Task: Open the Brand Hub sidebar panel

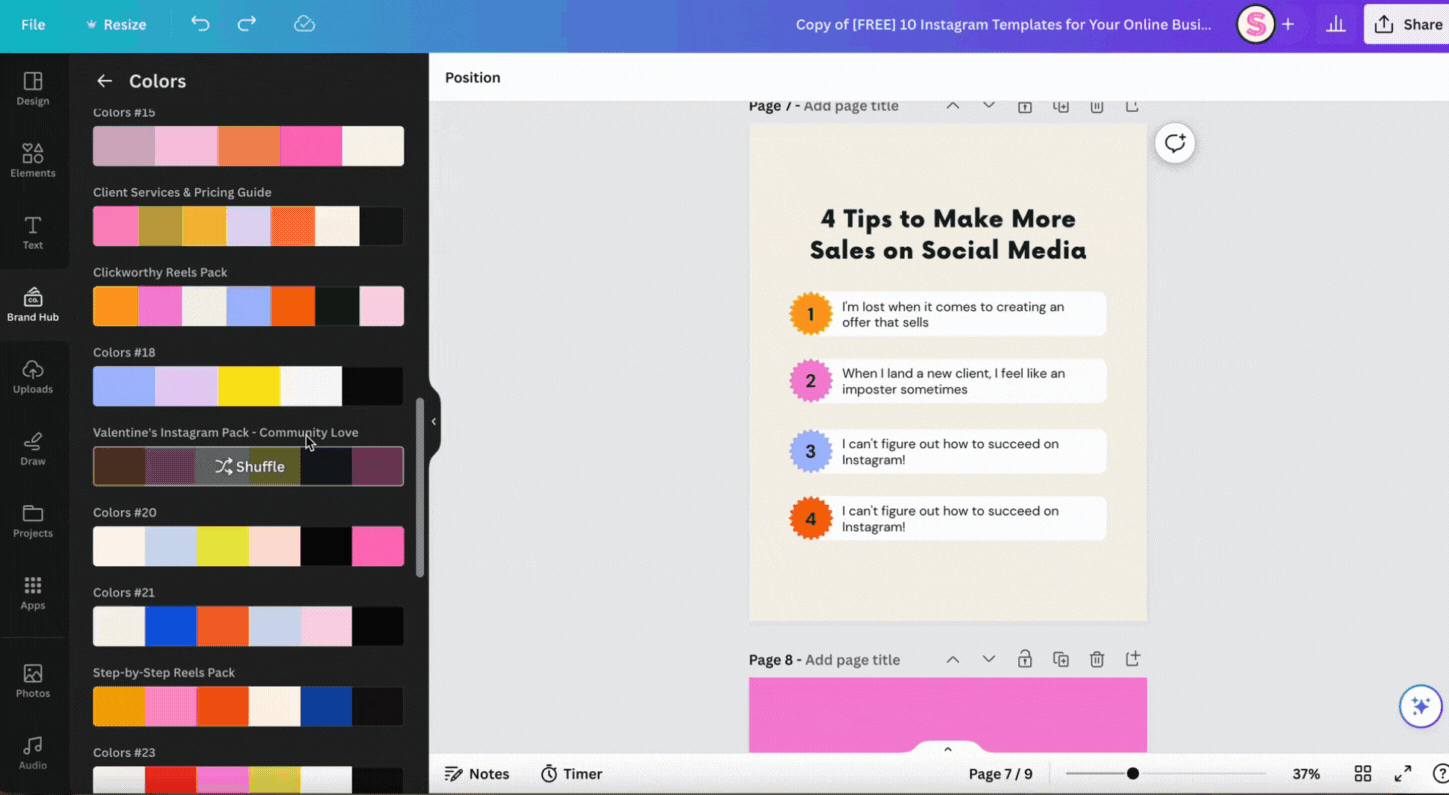Action: [33, 304]
